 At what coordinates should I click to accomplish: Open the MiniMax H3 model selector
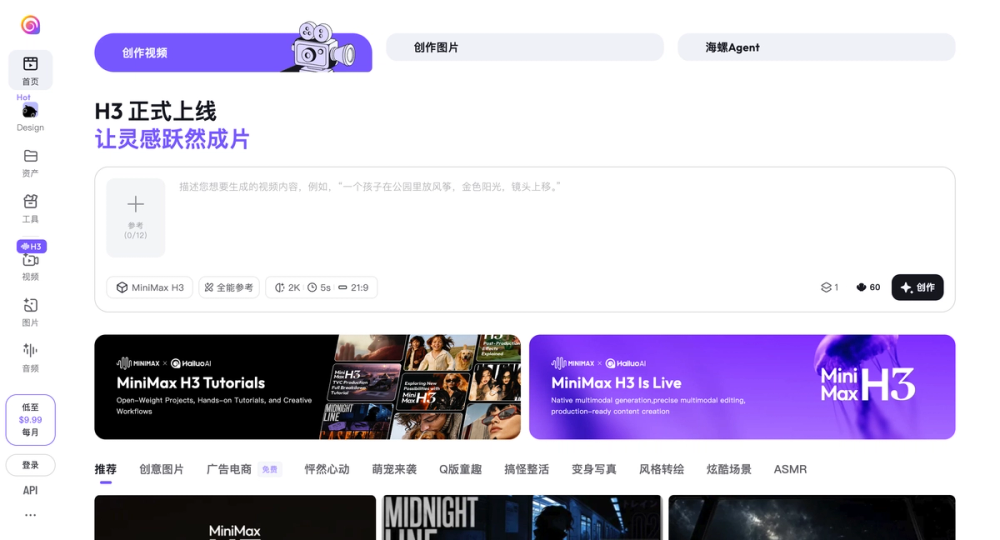pyautogui.click(x=150, y=288)
